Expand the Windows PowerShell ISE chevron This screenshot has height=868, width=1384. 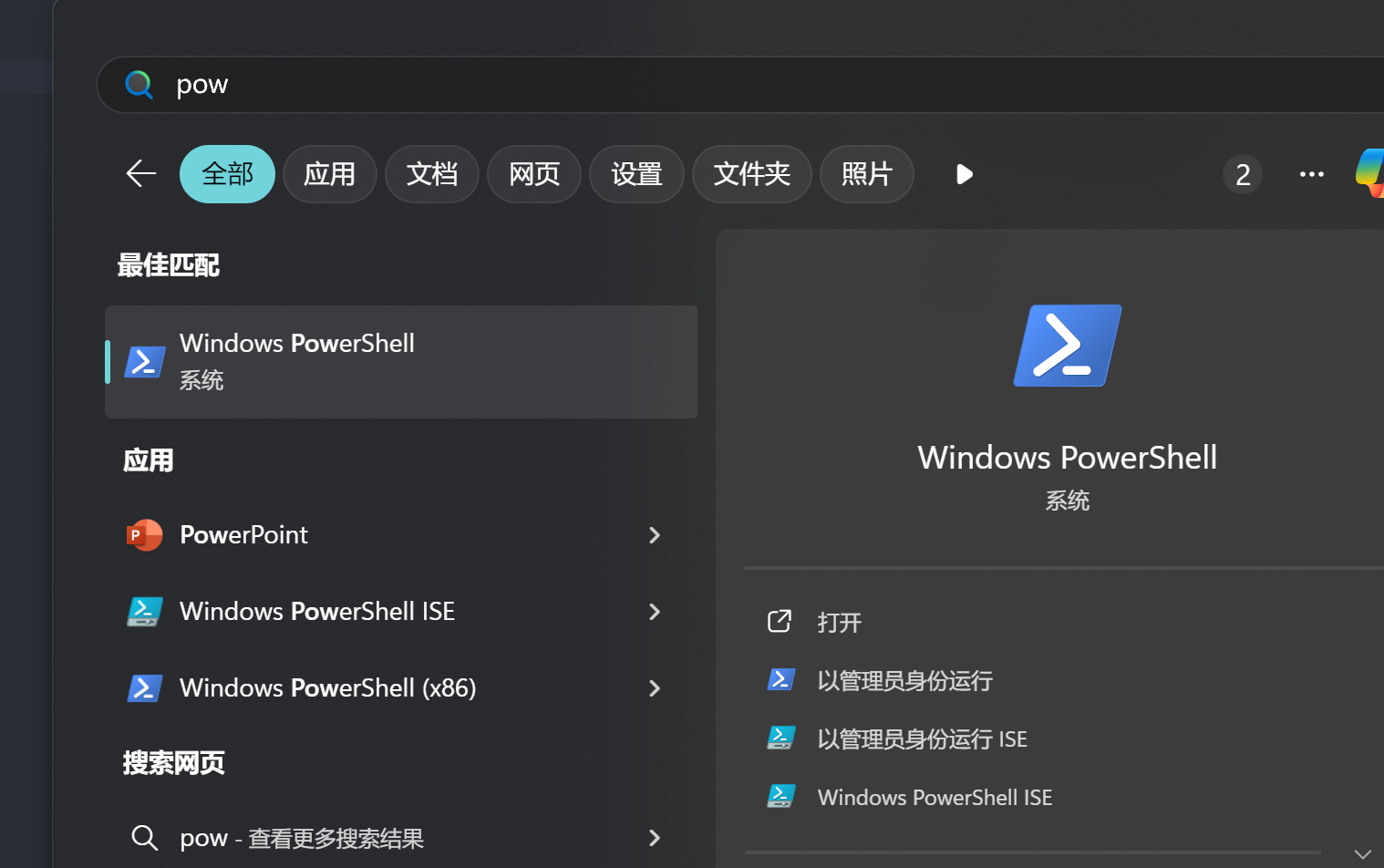pyautogui.click(x=654, y=612)
